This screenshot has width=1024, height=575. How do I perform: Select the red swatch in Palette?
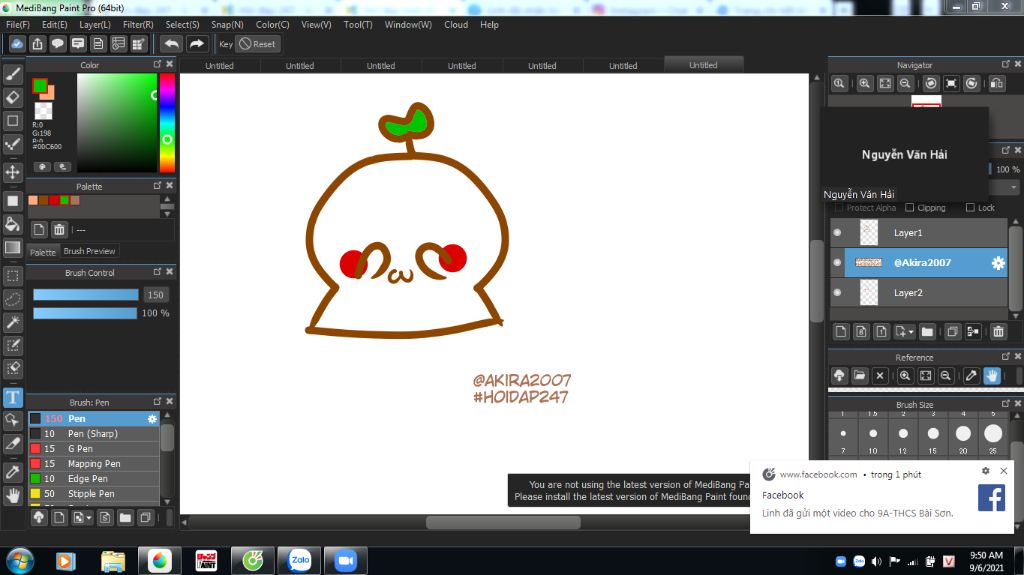[x=54, y=200]
